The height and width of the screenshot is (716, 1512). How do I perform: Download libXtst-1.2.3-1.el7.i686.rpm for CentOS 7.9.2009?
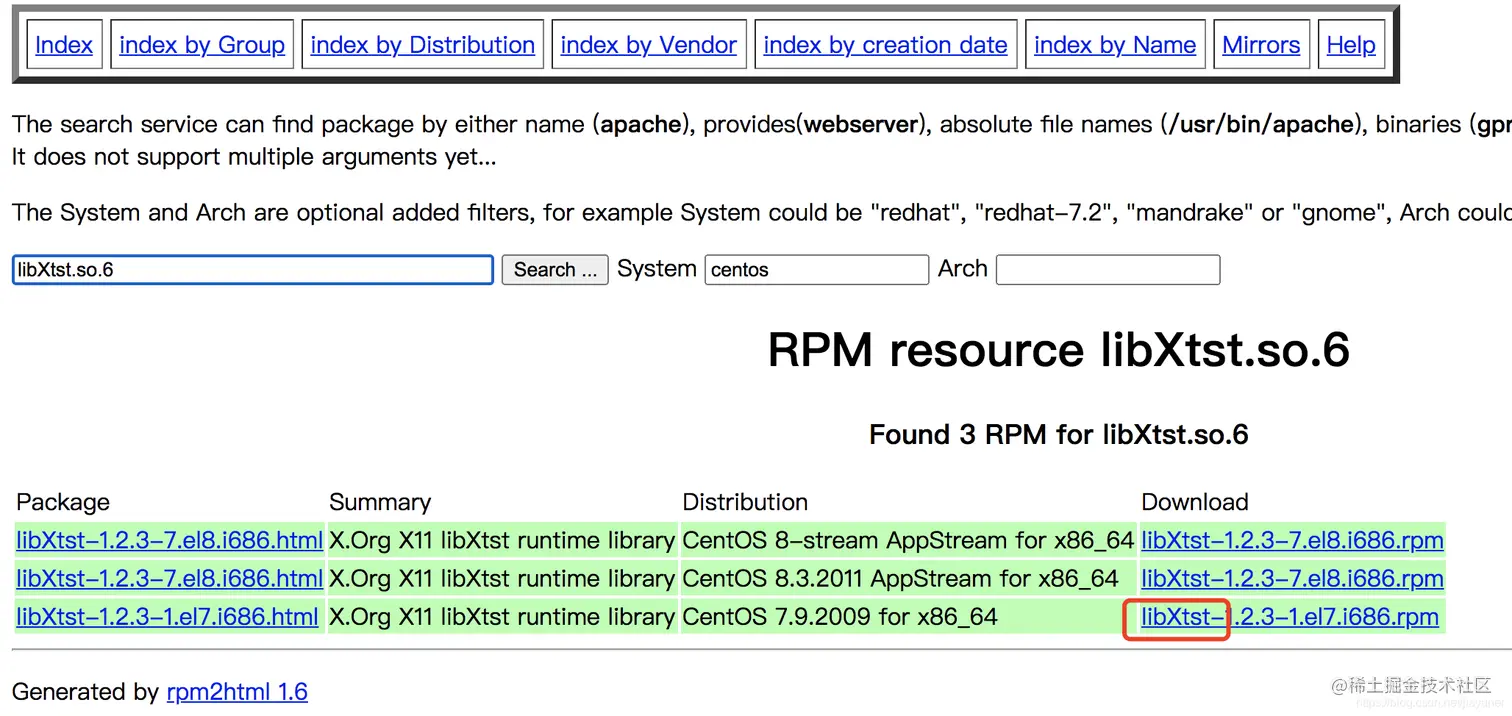pyautogui.click(x=1290, y=617)
